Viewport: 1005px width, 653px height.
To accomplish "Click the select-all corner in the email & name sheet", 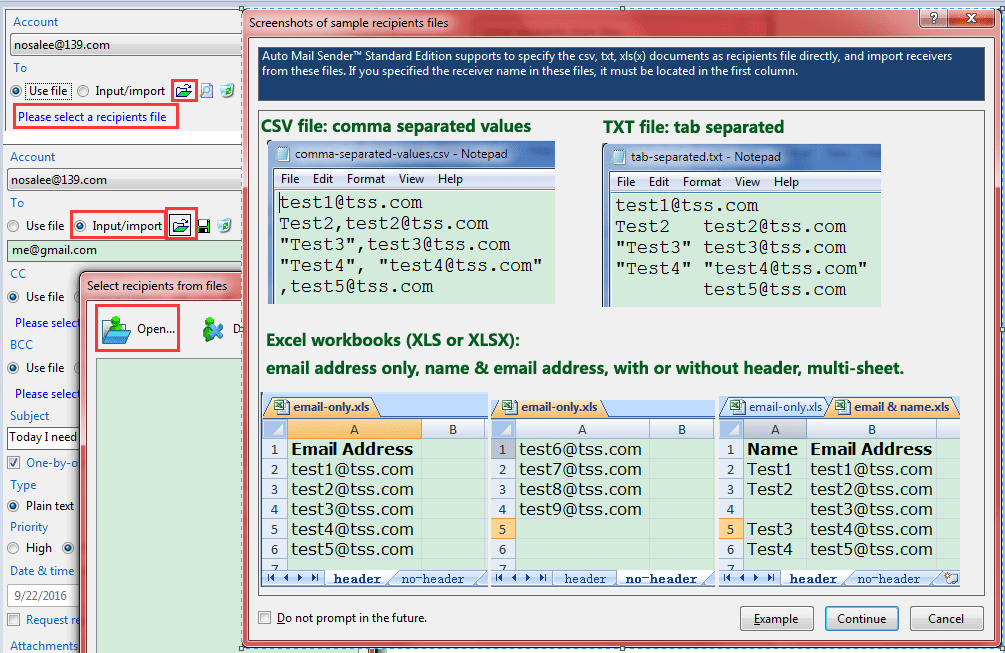I will tap(731, 429).
